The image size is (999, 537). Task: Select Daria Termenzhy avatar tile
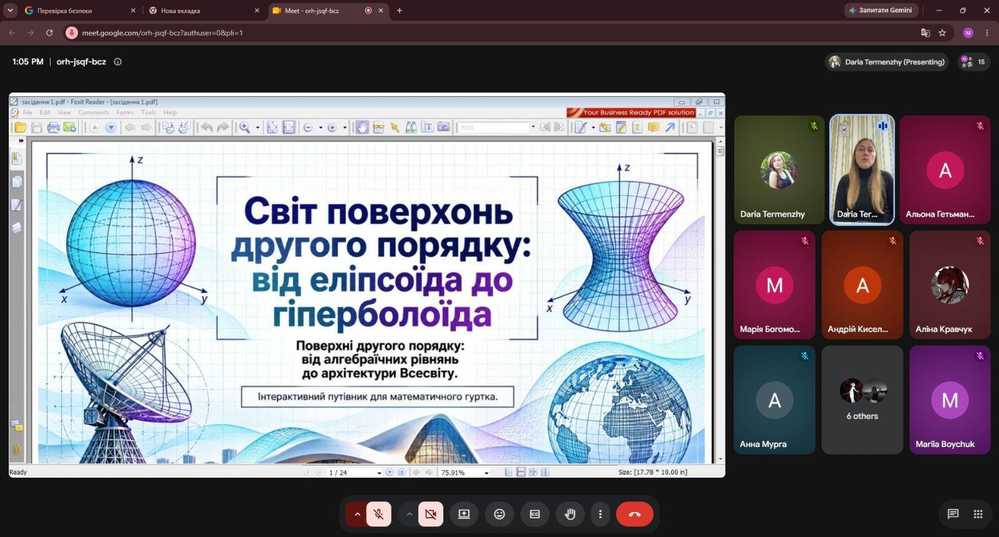779,169
